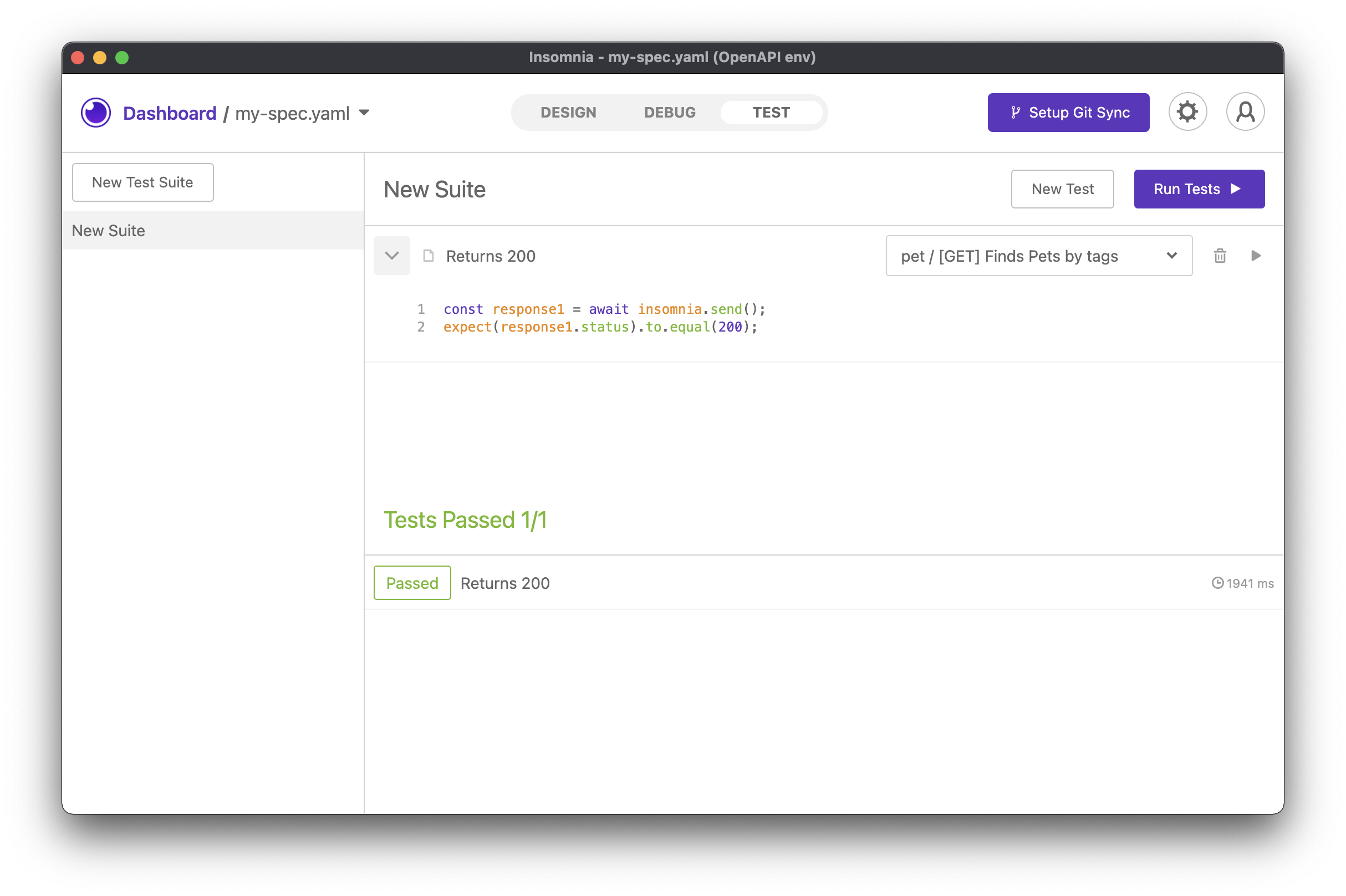
Task: Switch to the DEBUG tab
Action: click(670, 113)
